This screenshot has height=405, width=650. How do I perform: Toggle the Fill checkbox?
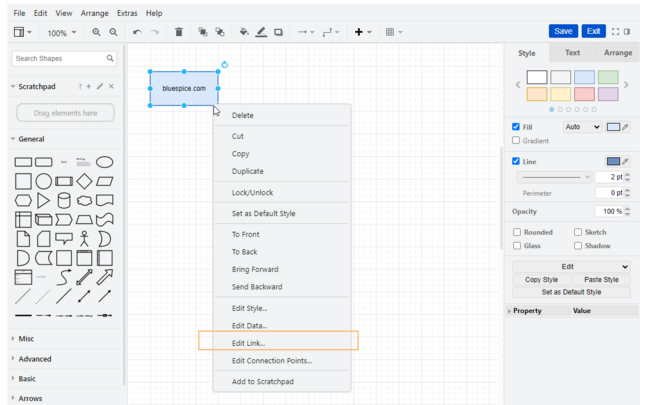tap(516, 127)
